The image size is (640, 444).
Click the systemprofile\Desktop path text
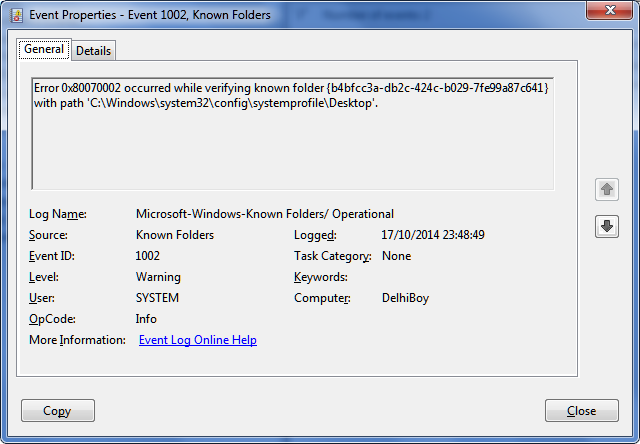click(x=312, y=103)
